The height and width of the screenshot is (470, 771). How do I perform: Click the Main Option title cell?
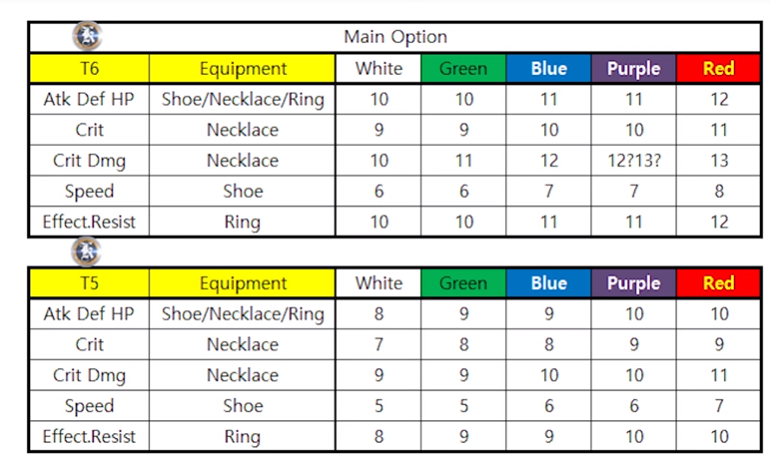coord(395,37)
